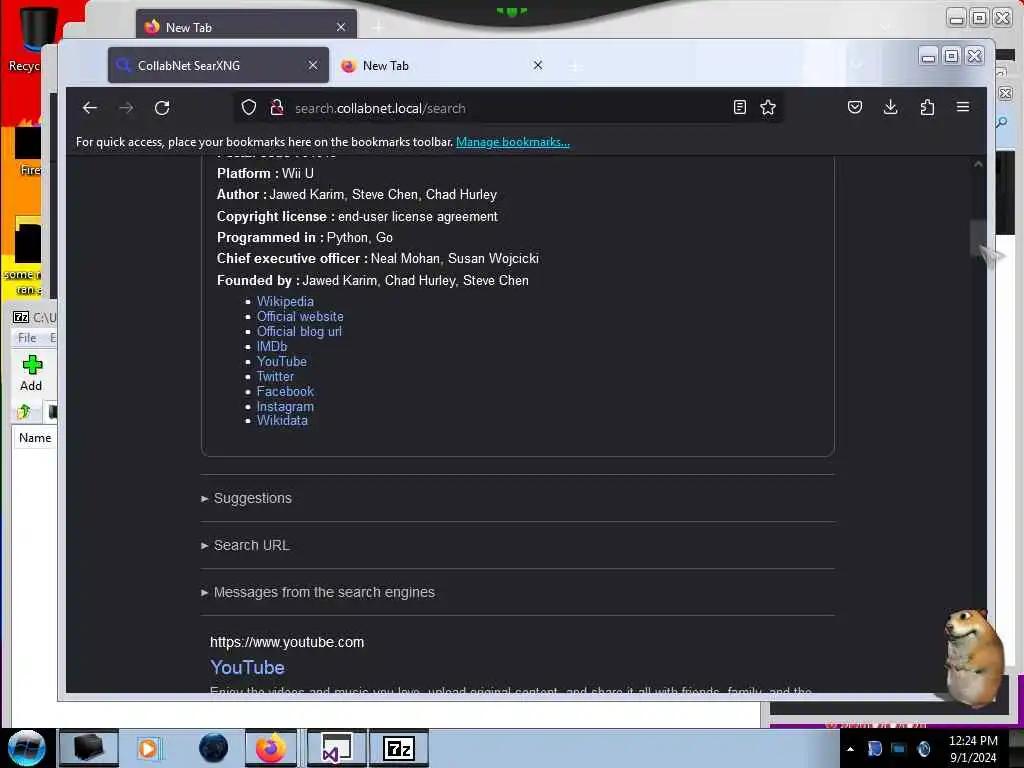Image resolution: width=1024 pixels, height=768 pixels.
Task: Open the Pocket save icon
Action: click(855, 107)
